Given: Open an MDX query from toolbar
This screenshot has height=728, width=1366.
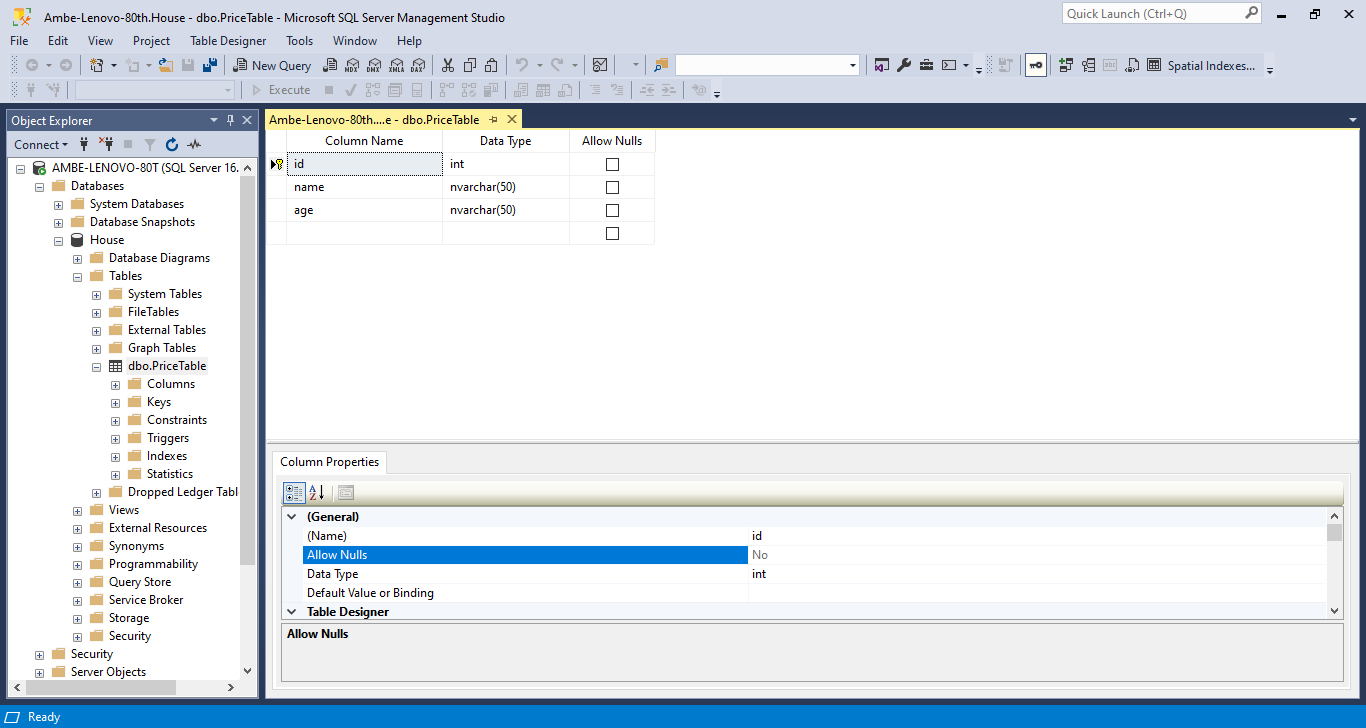Looking at the screenshot, I should (x=352, y=65).
